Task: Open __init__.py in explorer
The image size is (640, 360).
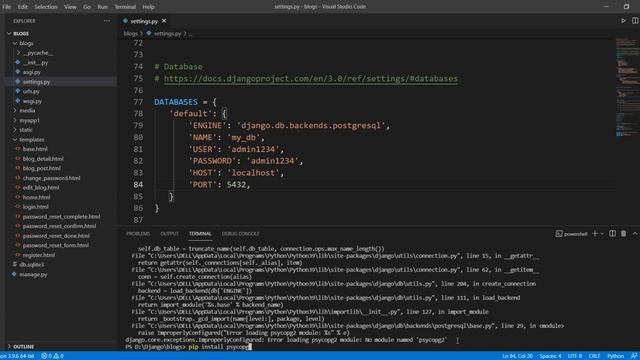Action: coord(35,62)
